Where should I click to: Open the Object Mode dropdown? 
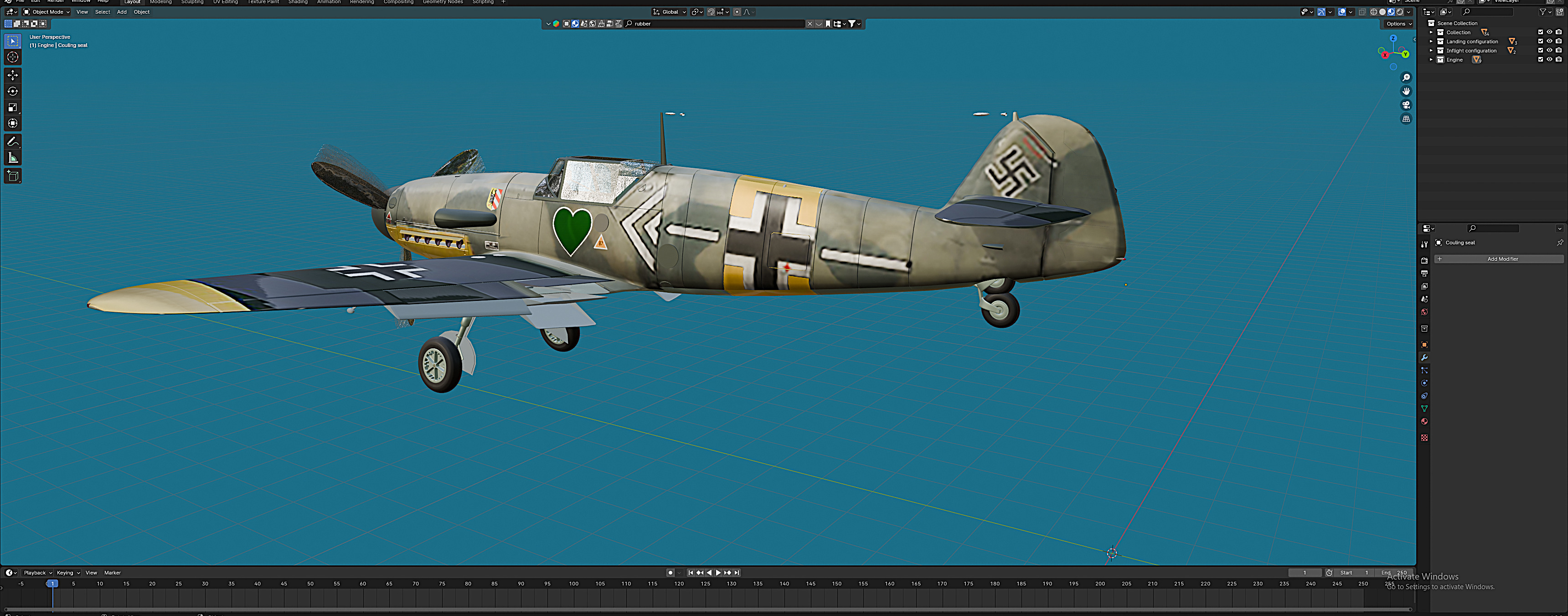[x=46, y=11]
